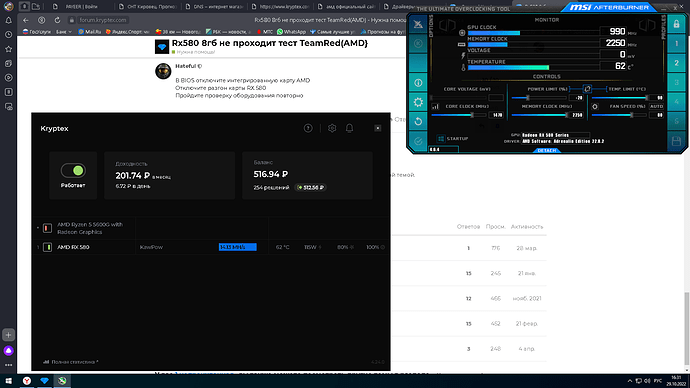The width and height of the screenshot is (690, 388).
Task: Click sidebar plus add-panel icon
Action: tap(8, 335)
